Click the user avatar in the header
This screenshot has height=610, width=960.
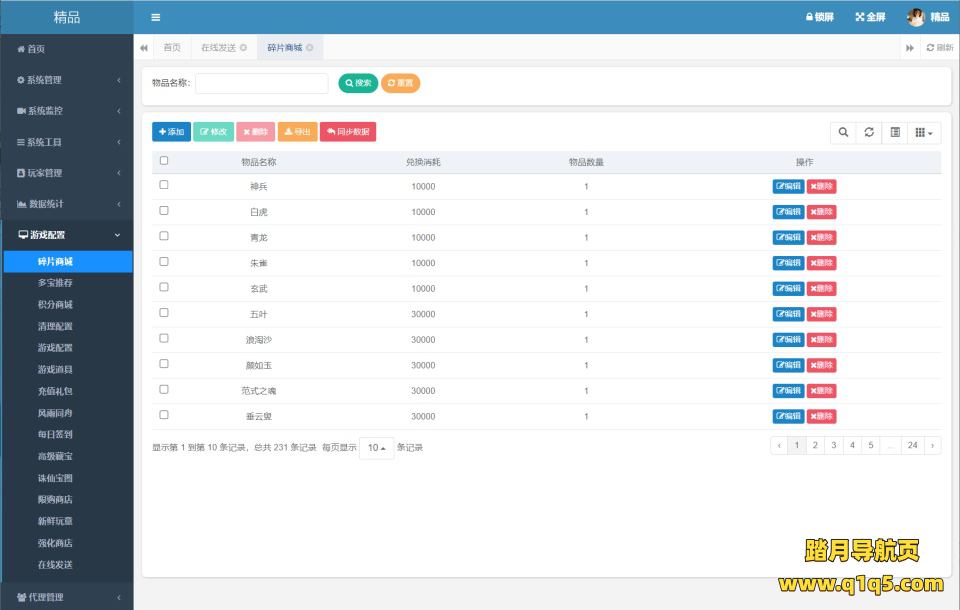[915, 17]
